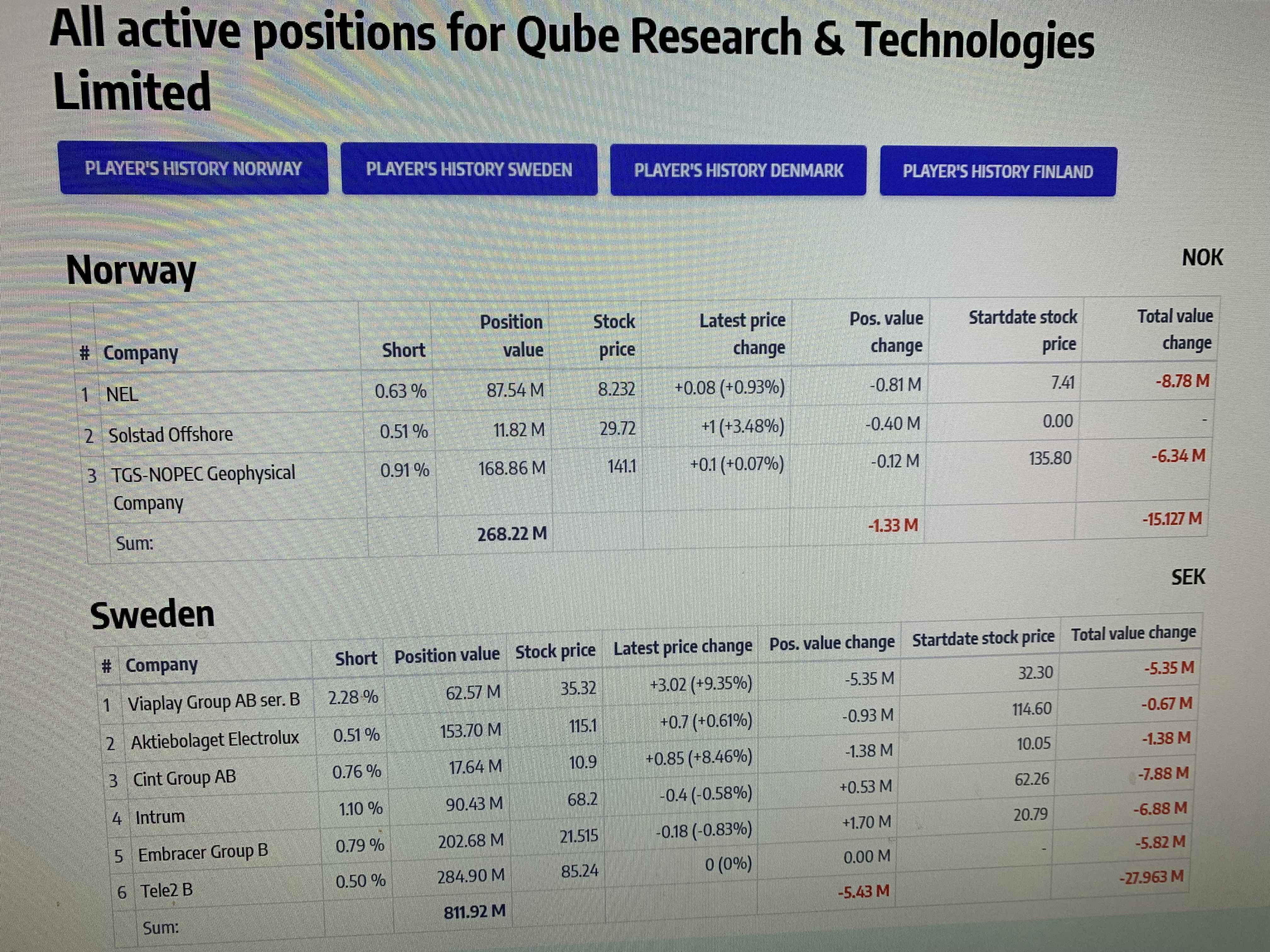Select Viaplay price change +3.02 (+9.35%)
Image resolution: width=1270 pixels, height=952 pixels.
[701, 684]
